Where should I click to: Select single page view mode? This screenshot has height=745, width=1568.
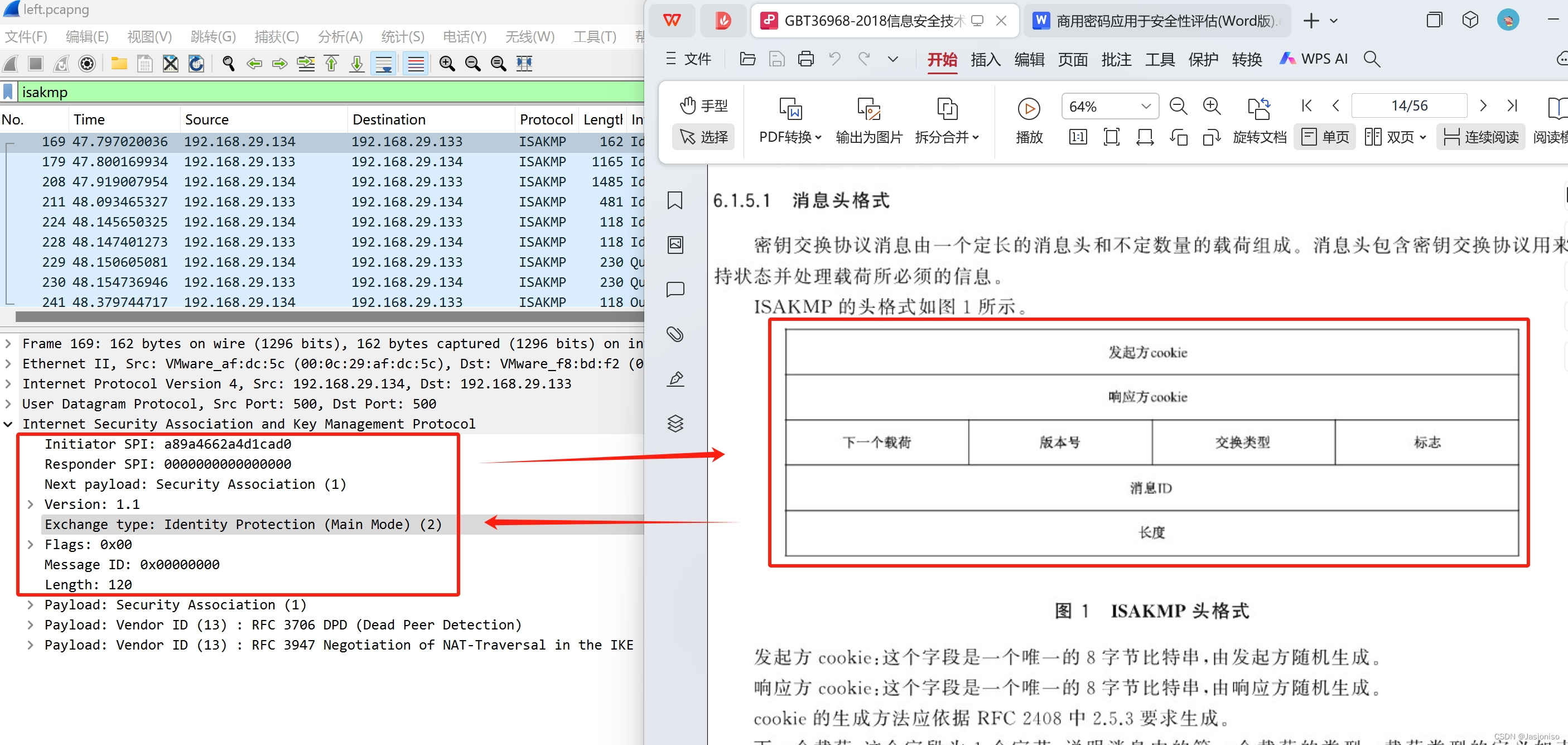click(1325, 137)
